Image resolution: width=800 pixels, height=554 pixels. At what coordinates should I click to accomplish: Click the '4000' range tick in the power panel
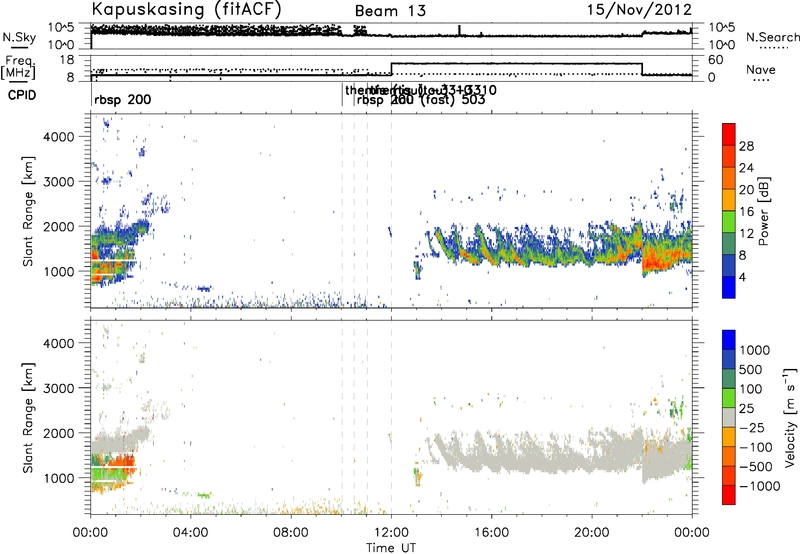[60, 137]
